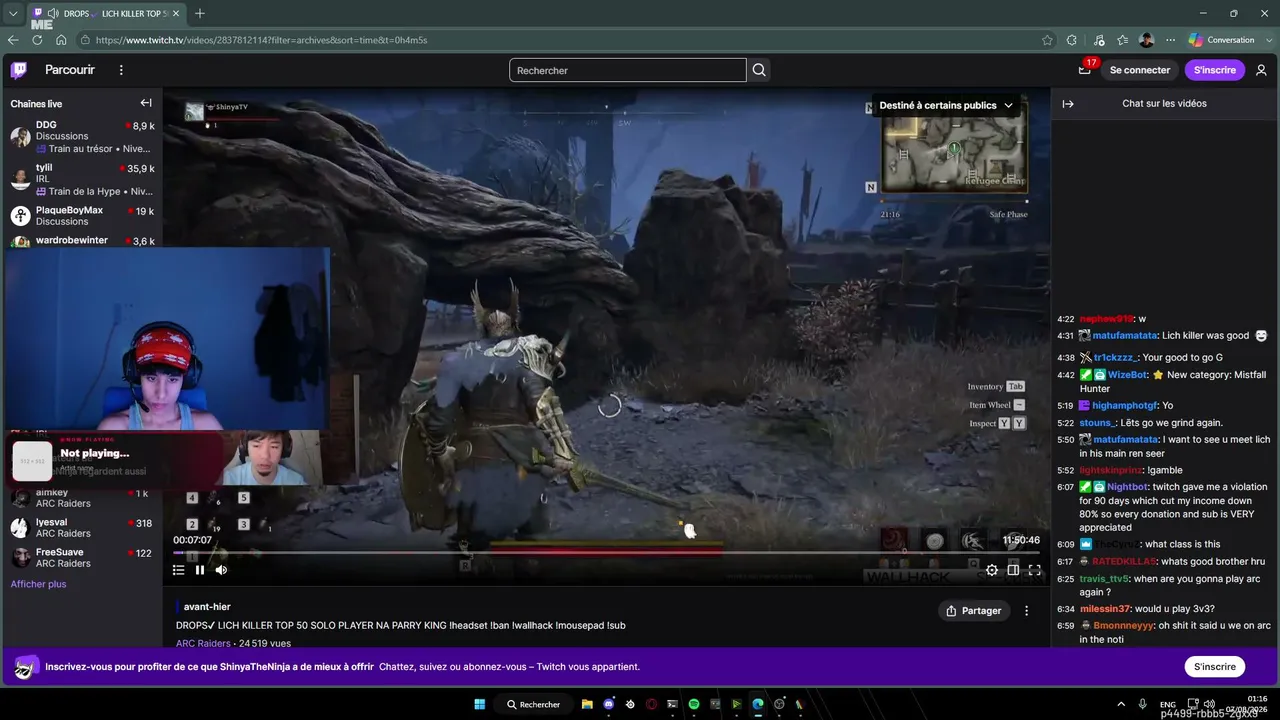This screenshot has height=720, width=1280.
Task: Open the wardrobewinter live channel
Action: (x=82, y=241)
